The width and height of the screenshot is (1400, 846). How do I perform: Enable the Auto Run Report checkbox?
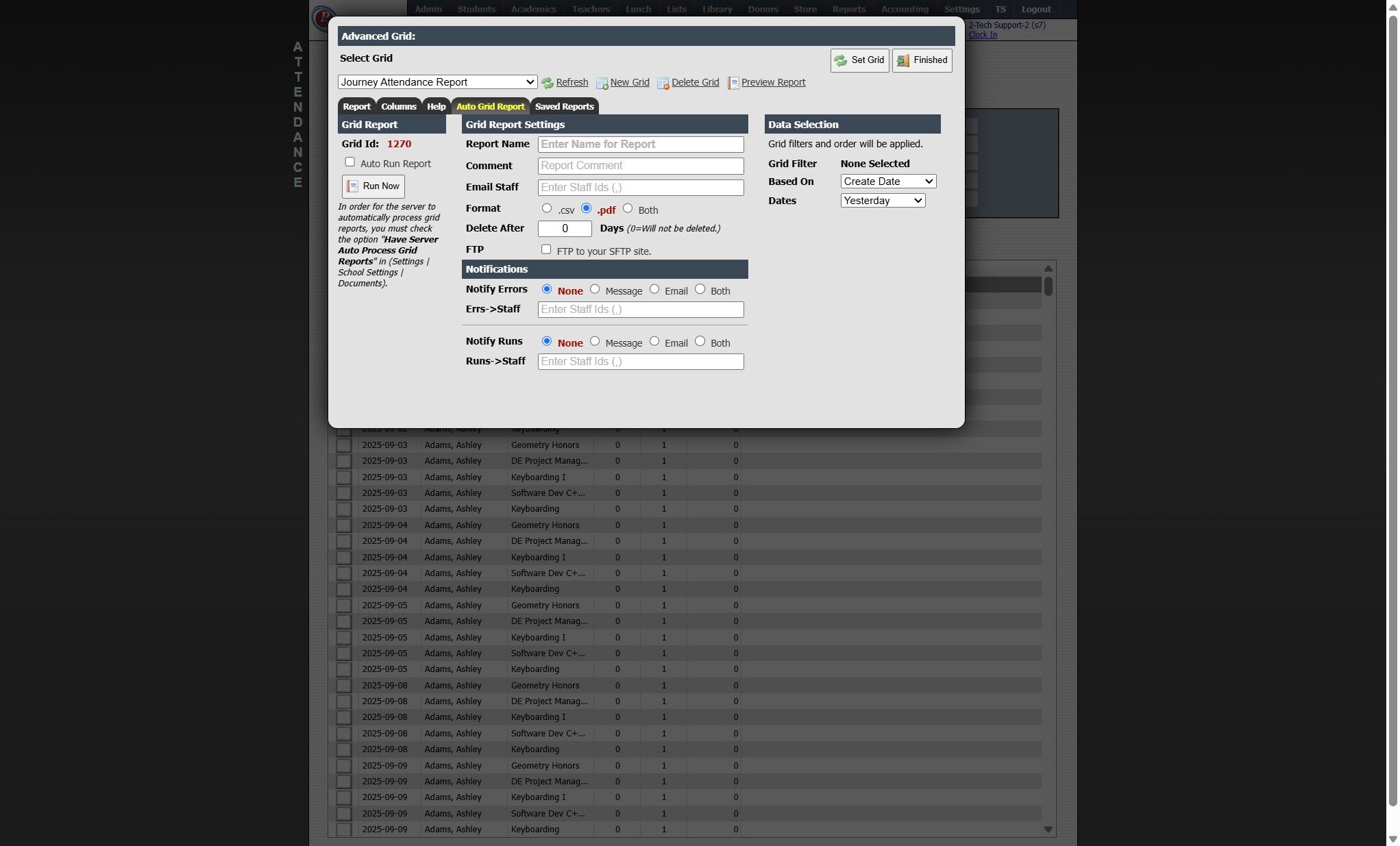350,162
